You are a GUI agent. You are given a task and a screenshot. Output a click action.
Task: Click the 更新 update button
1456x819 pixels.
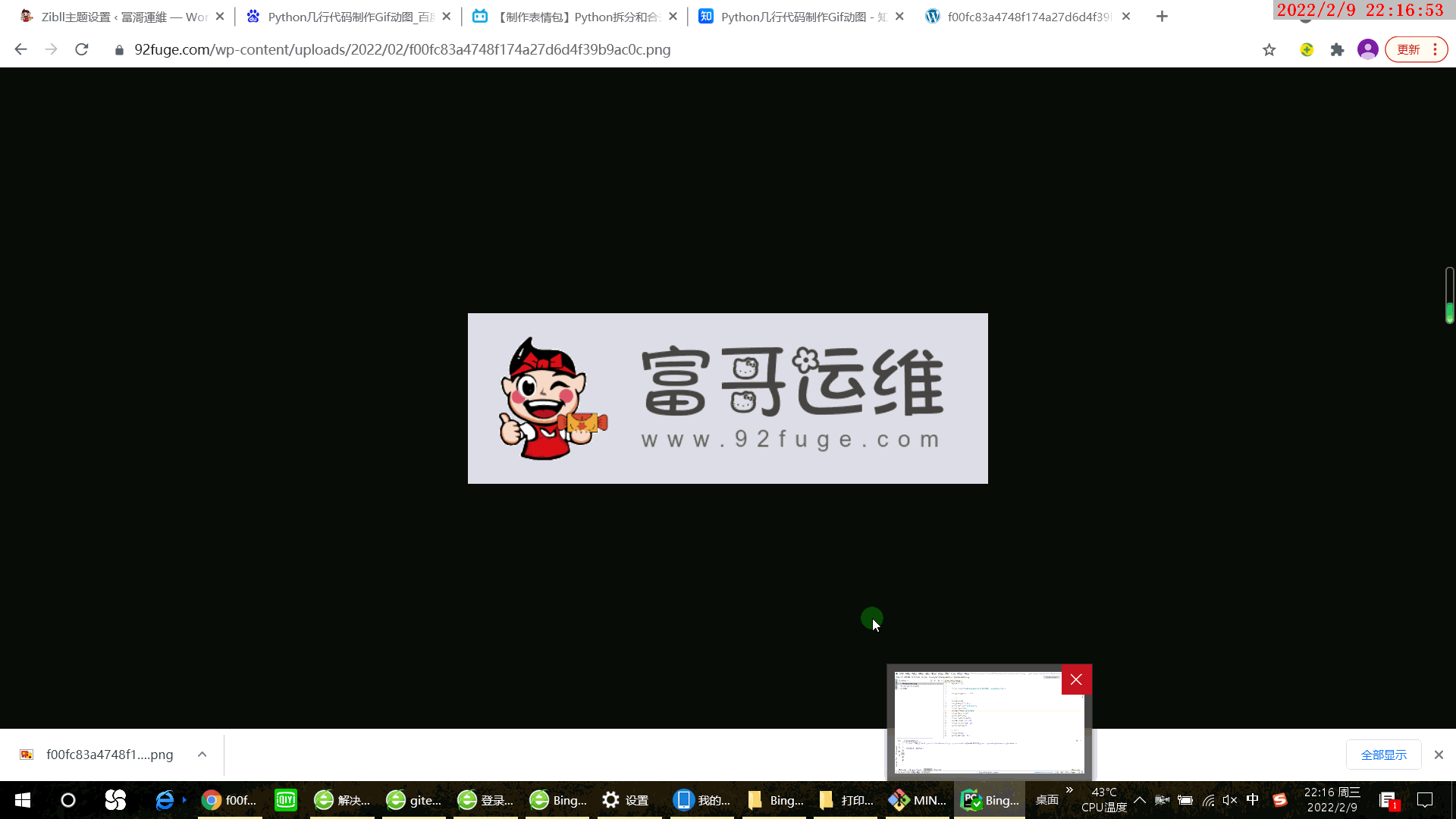(x=1409, y=49)
